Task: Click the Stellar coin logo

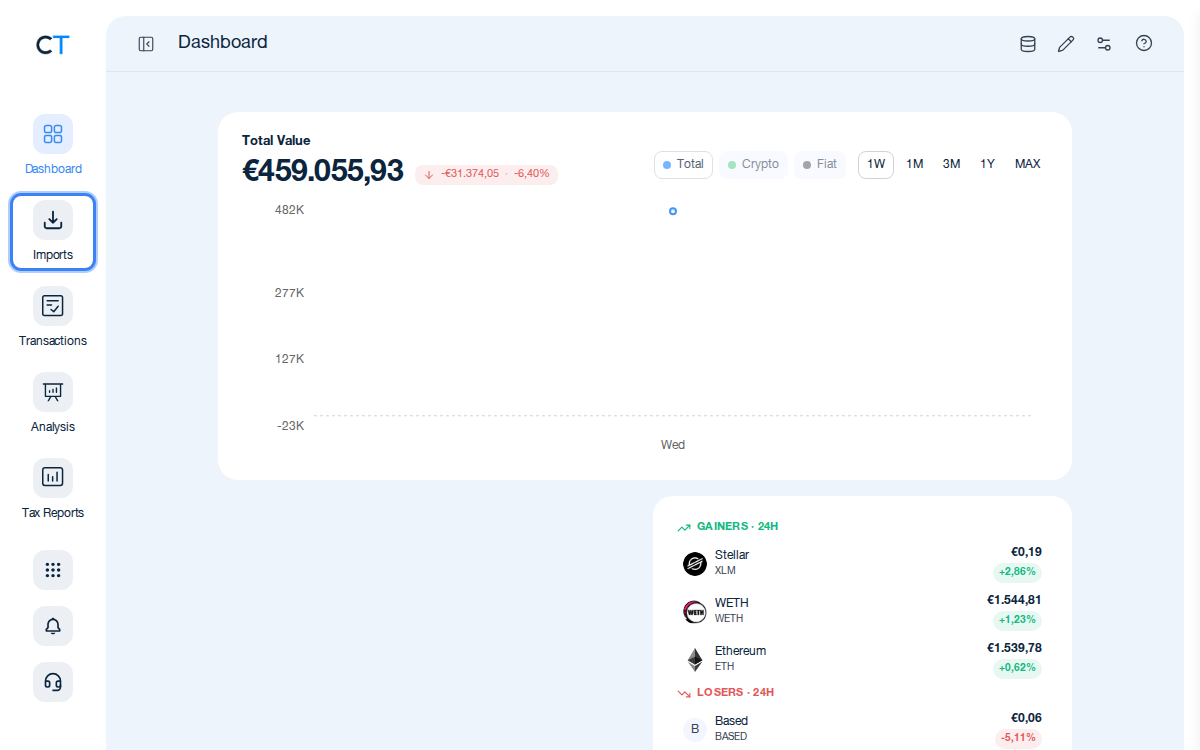Action: [x=695, y=564]
